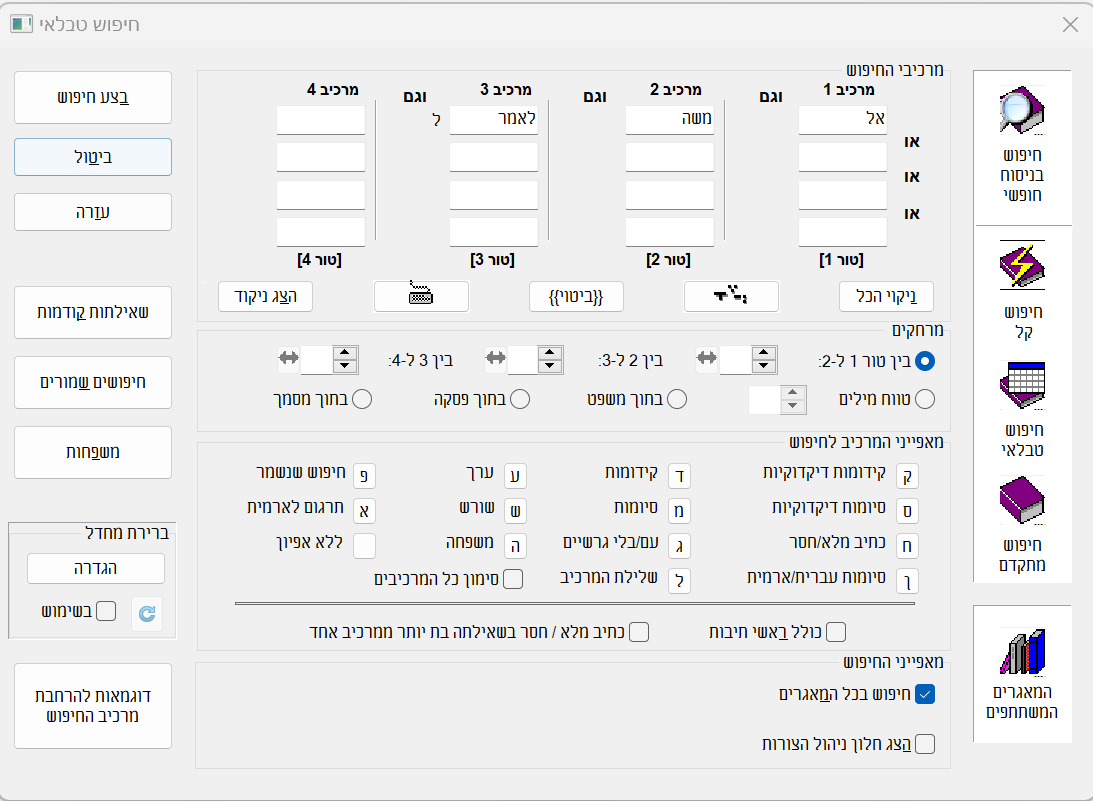Viewport: 1093px width, 801px height.
Task: Select the בתוך משפט radio button
Action: tap(677, 399)
